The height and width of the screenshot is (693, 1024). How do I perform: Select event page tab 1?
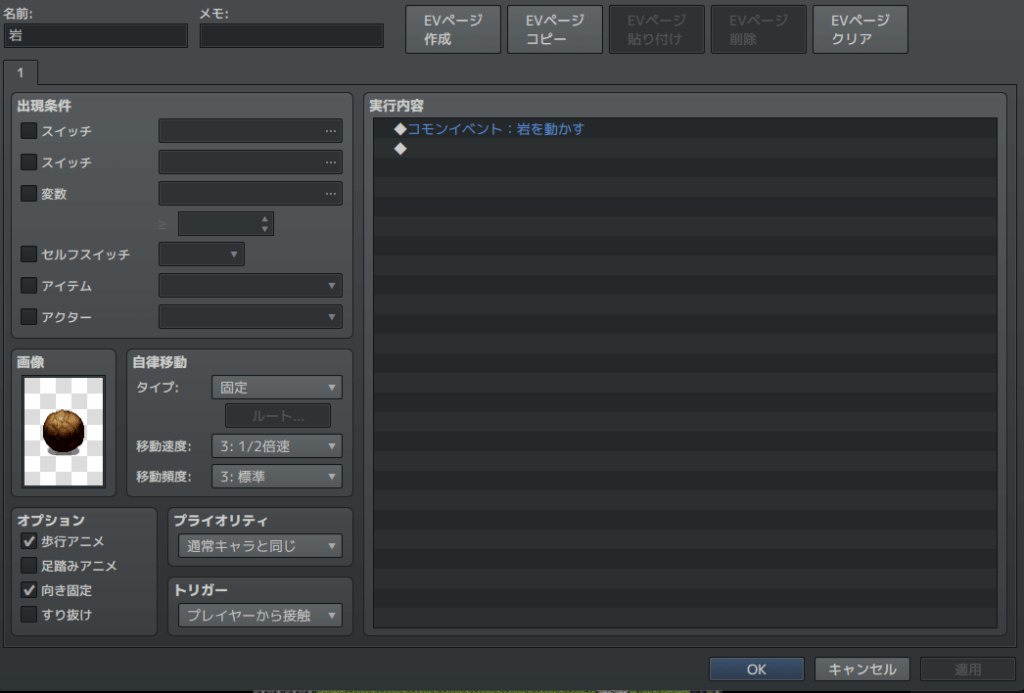[20, 73]
